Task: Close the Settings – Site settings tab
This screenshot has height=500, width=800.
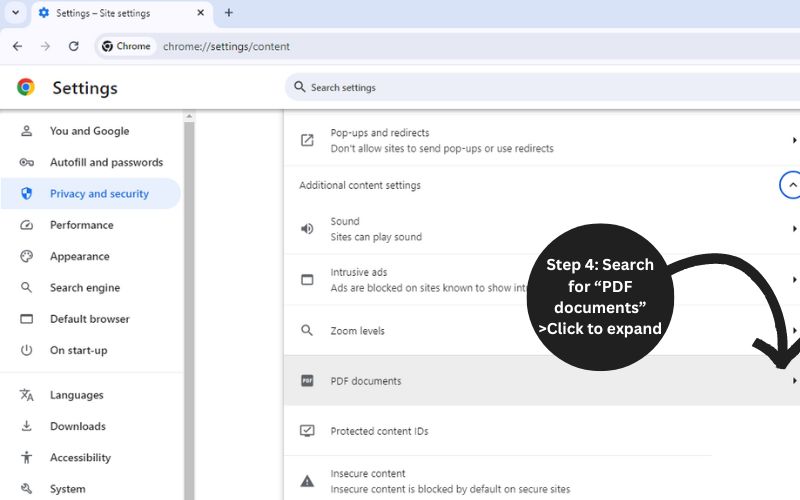Action: pyautogui.click(x=201, y=13)
